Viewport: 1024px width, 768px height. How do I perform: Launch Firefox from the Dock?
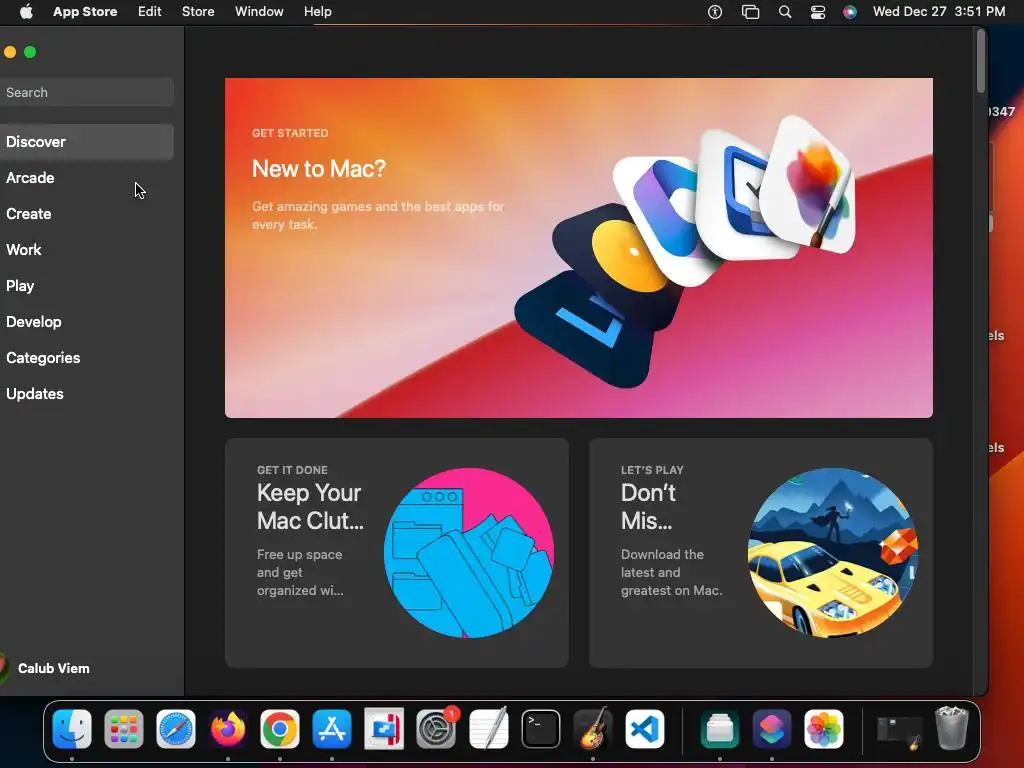tap(228, 729)
